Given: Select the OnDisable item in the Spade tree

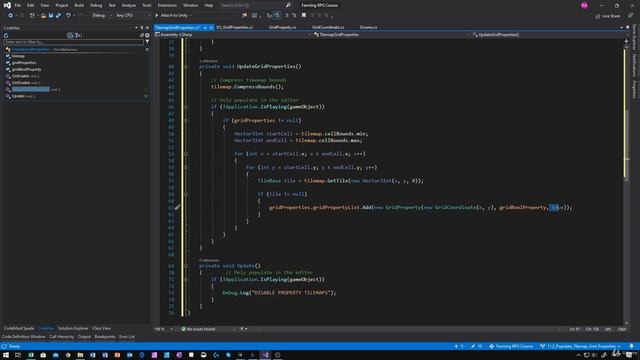Looking at the screenshot, I should 21,83.
